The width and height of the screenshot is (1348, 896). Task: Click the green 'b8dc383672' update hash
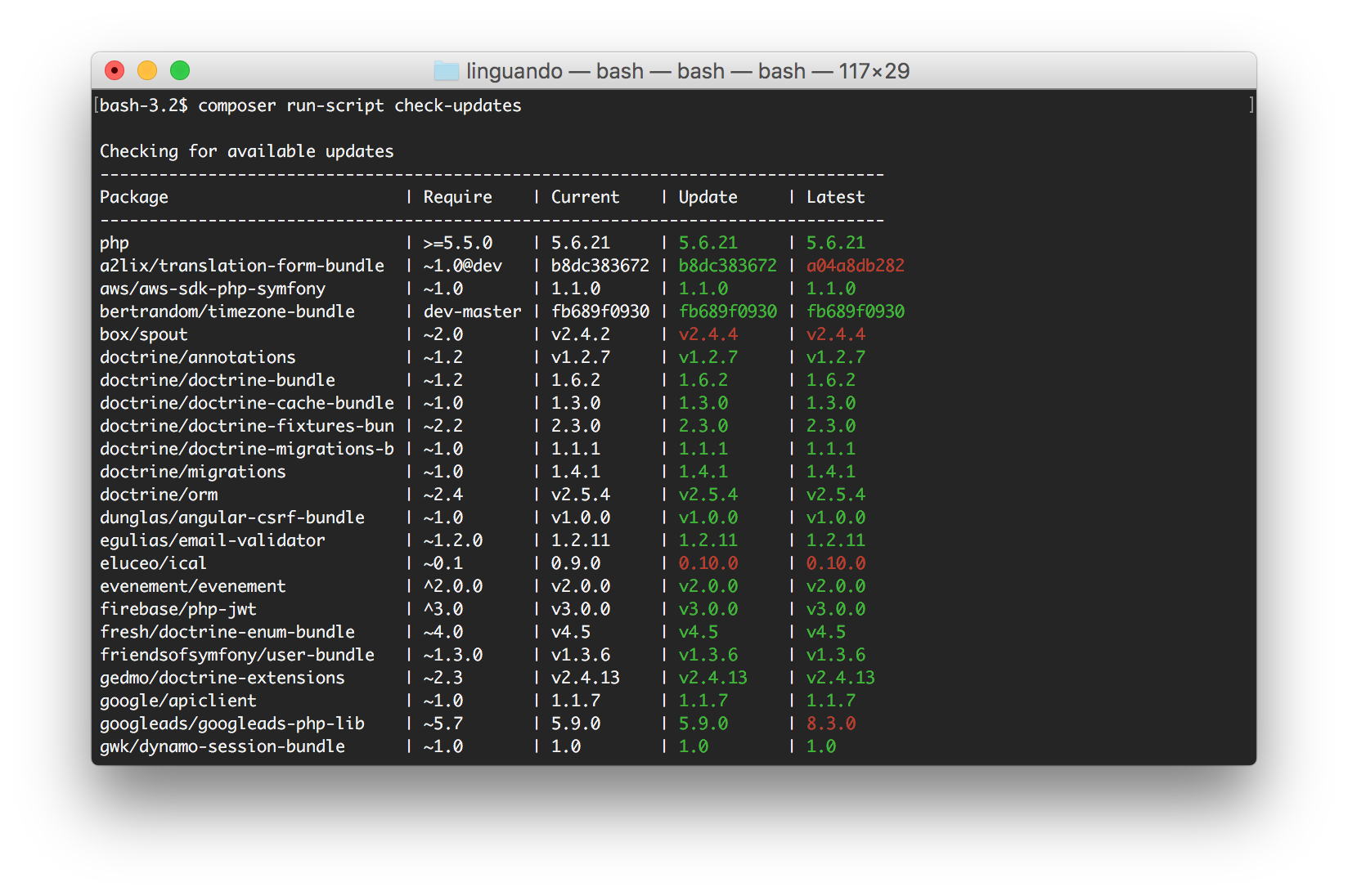[728, 266]
